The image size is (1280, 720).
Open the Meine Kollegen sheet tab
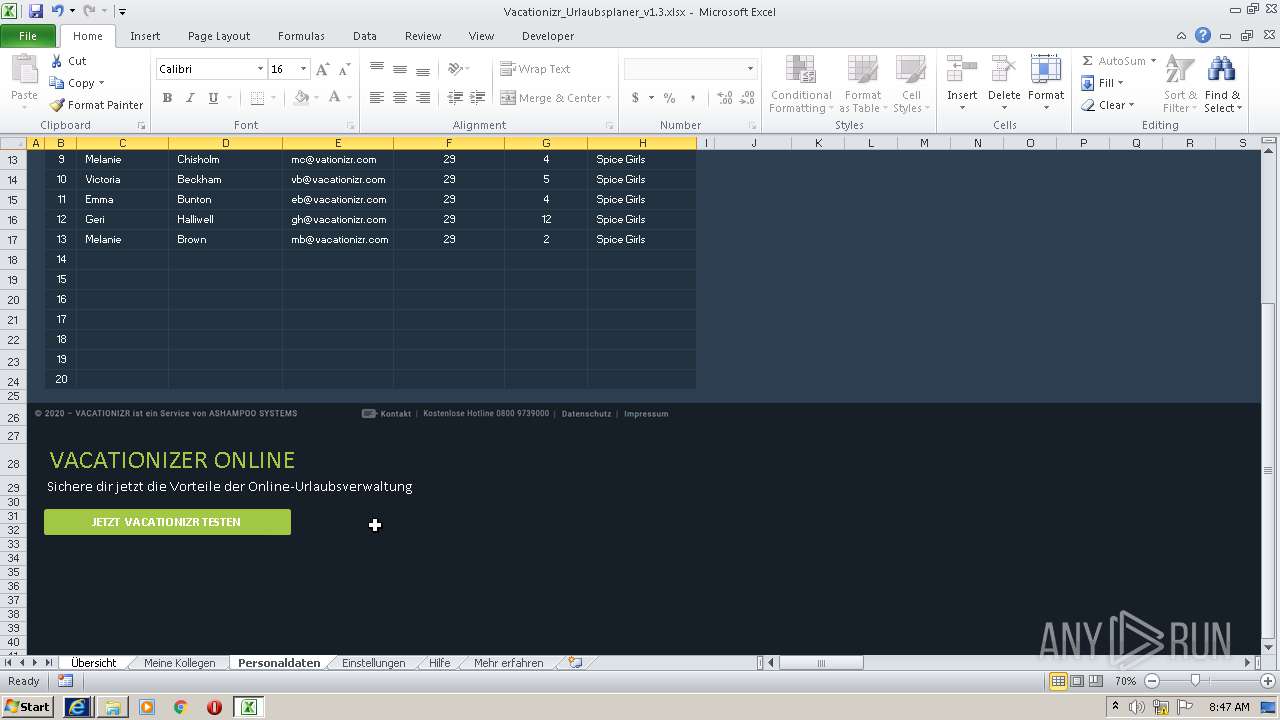(x=179, y=663)
